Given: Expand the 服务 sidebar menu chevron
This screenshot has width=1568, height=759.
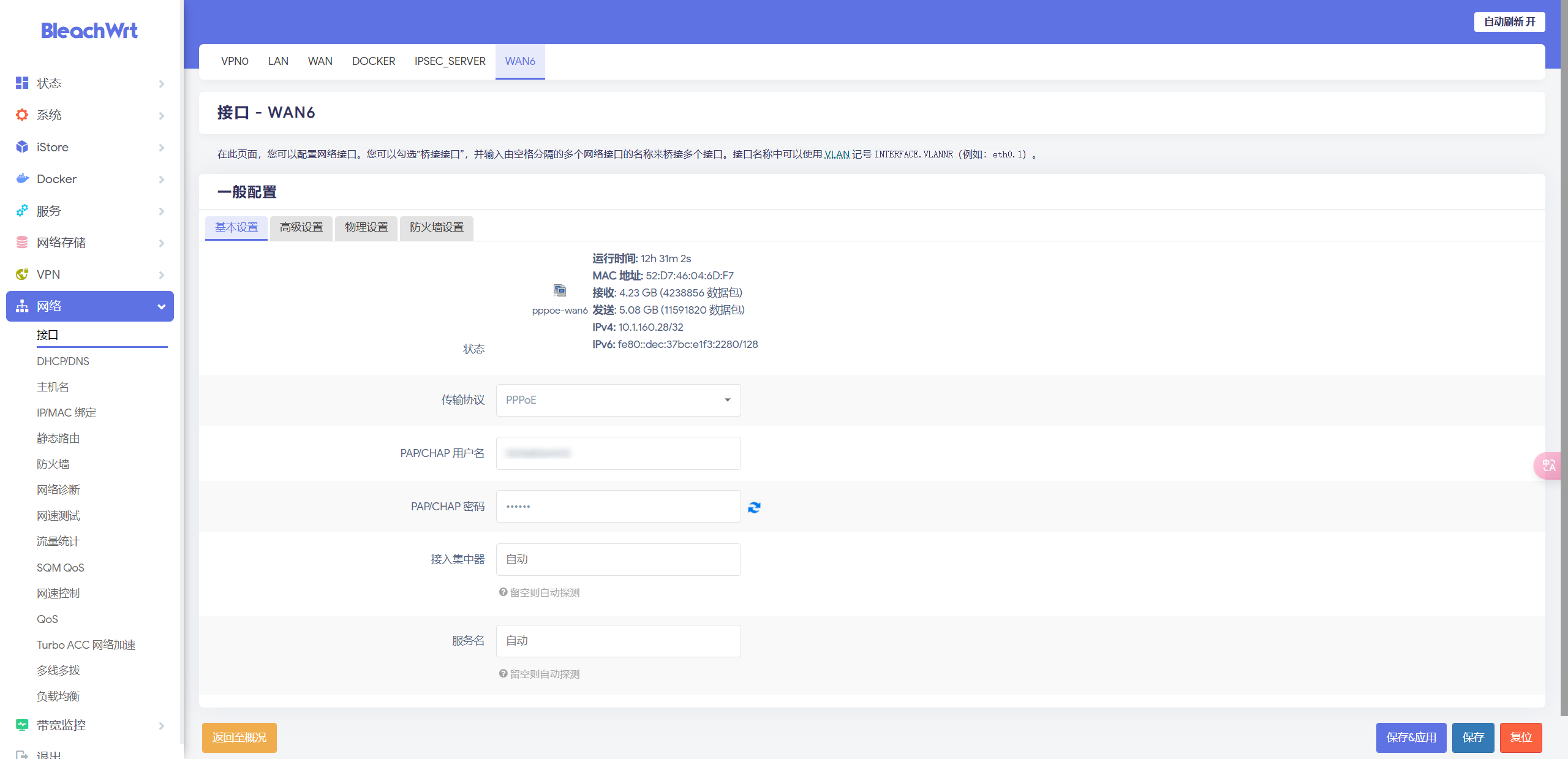Looking at the screenshot, I should (x=161, y=211).
